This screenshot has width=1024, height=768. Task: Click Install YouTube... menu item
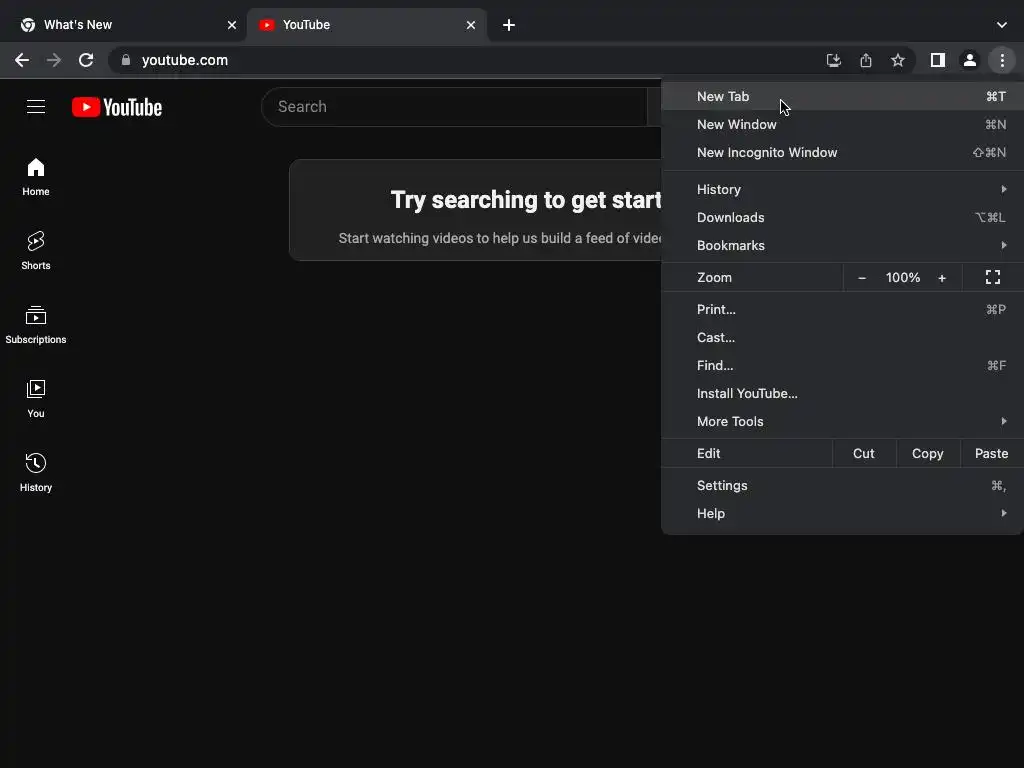coord(842,394)
